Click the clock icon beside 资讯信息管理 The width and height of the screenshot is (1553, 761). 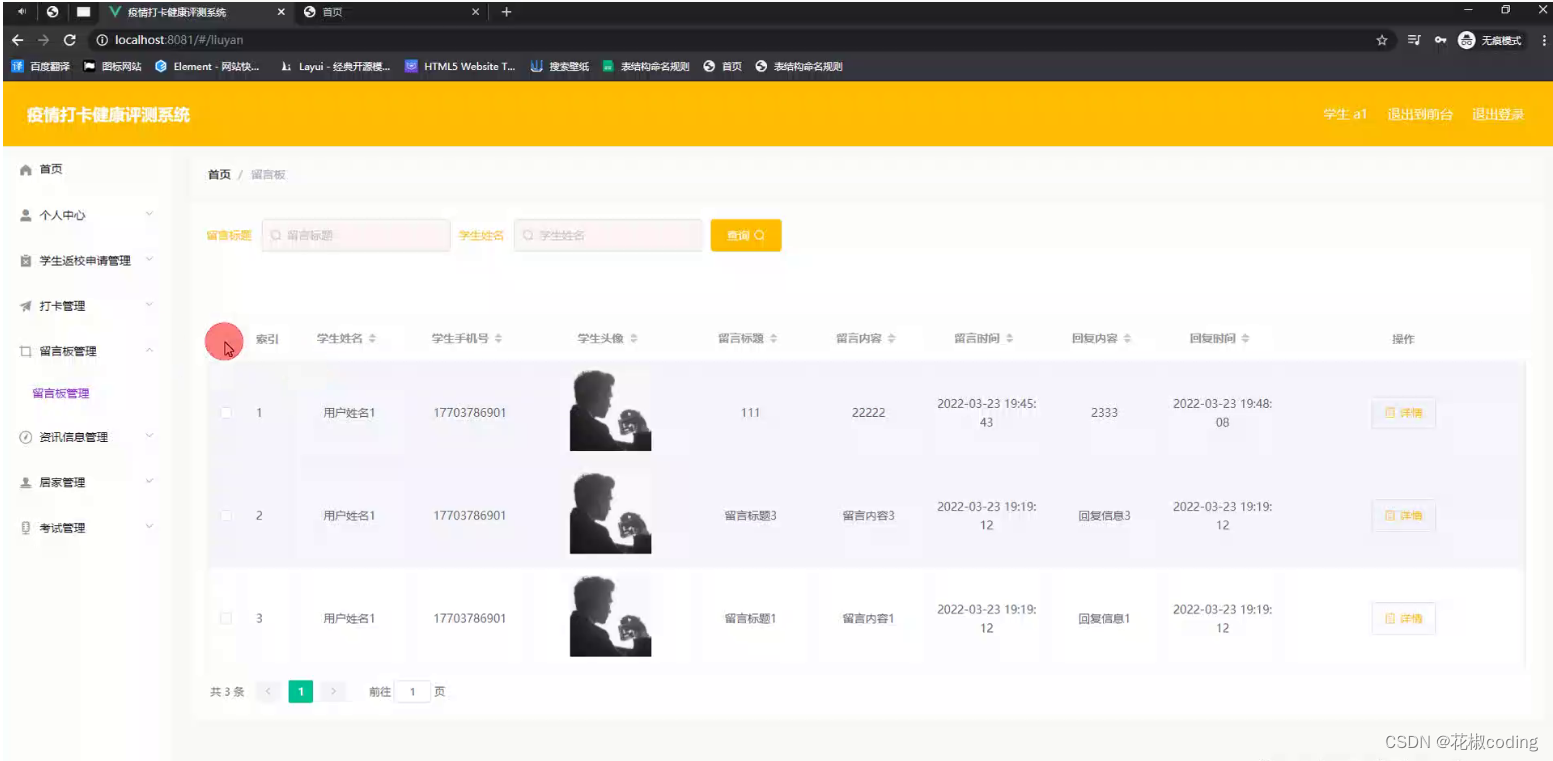tap(25, 437)
